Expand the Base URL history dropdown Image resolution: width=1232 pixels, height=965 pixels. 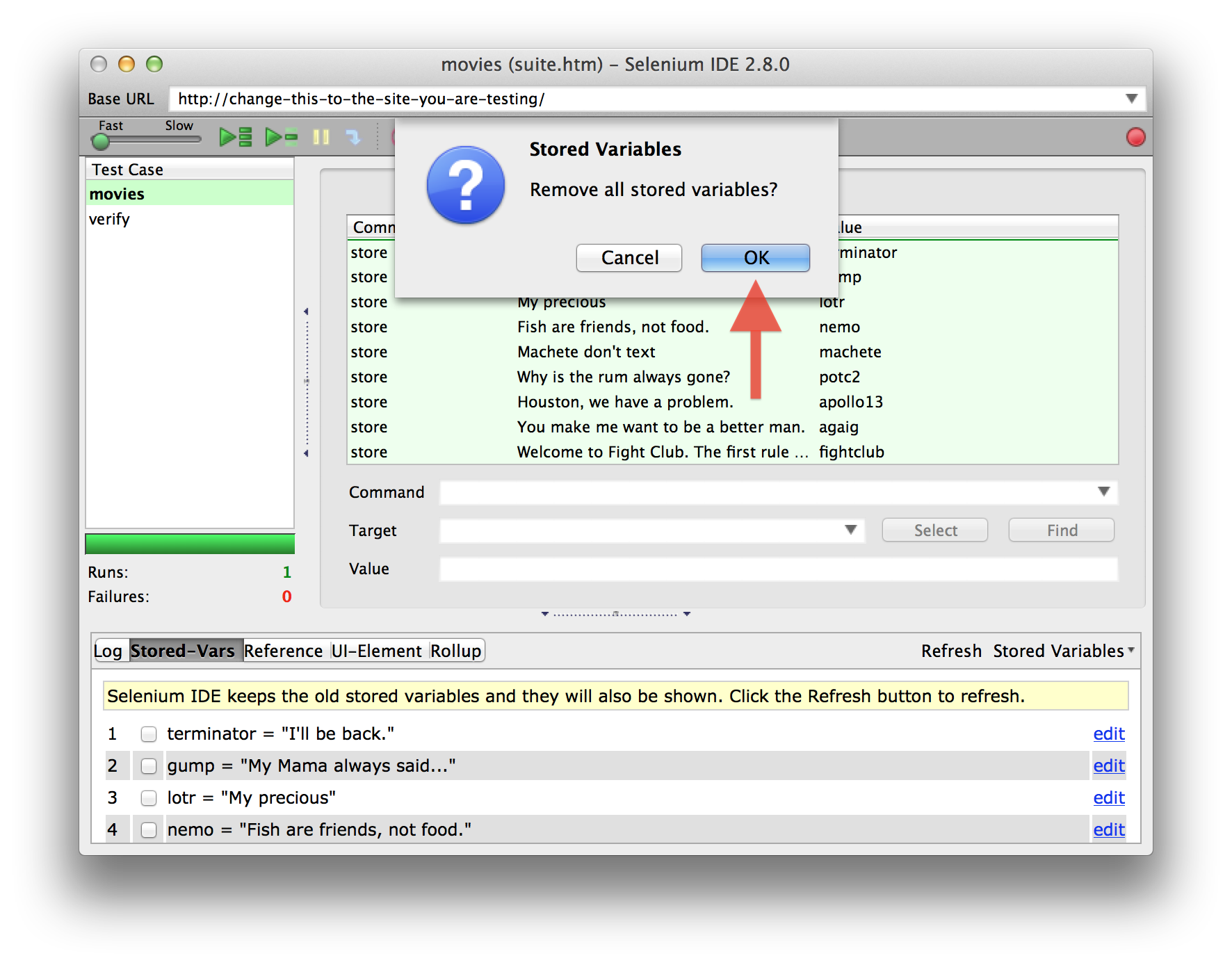[x=1131, y=99]
